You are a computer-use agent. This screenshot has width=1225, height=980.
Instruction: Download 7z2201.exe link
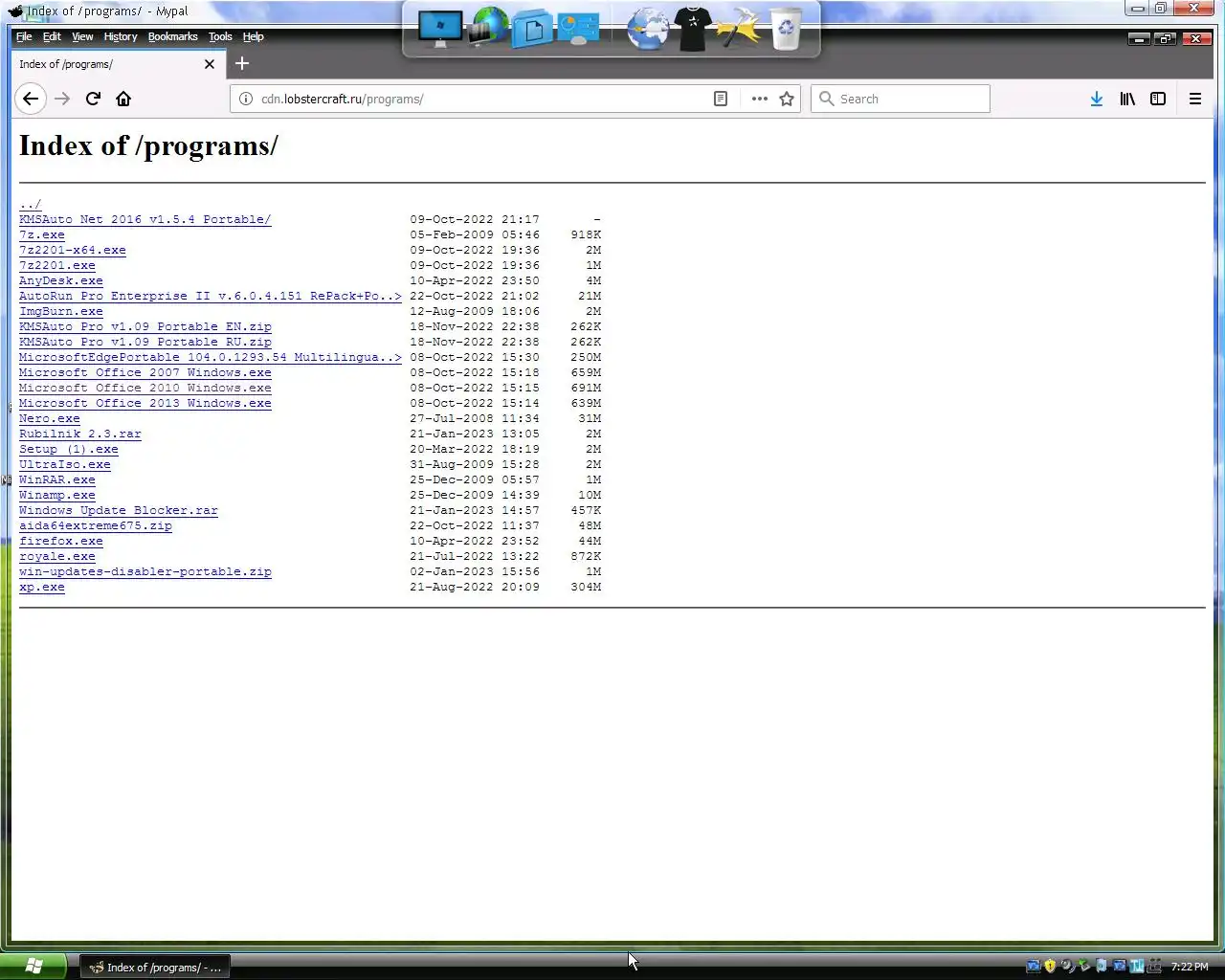(57, 265)
